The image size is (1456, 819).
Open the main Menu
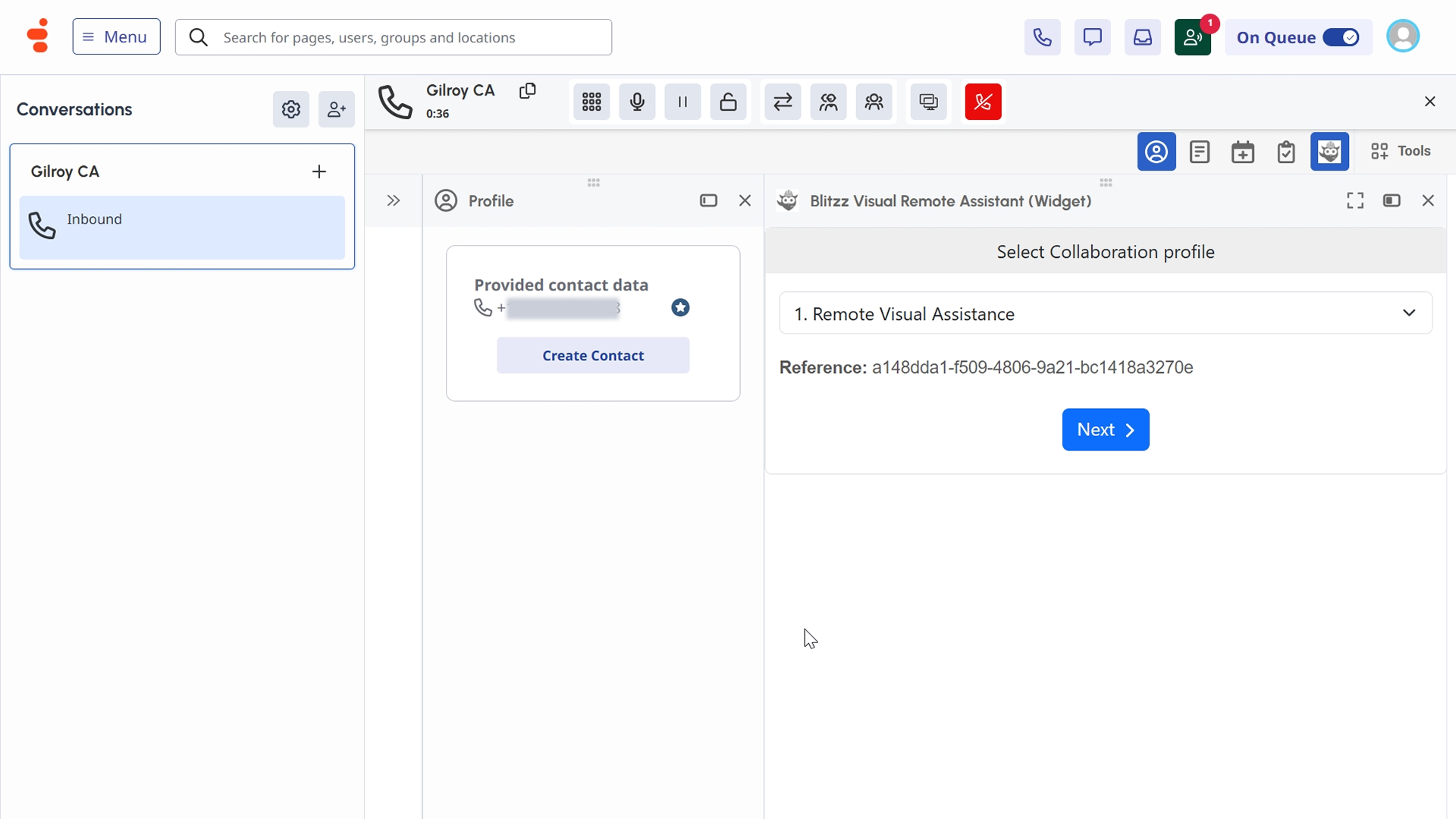pos(116,36)
